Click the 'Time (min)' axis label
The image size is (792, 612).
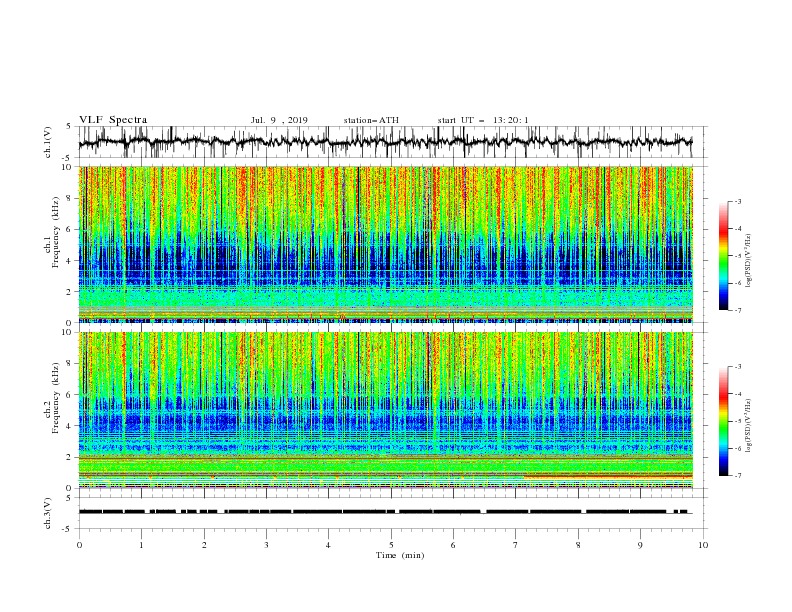[x=400, y=555]
